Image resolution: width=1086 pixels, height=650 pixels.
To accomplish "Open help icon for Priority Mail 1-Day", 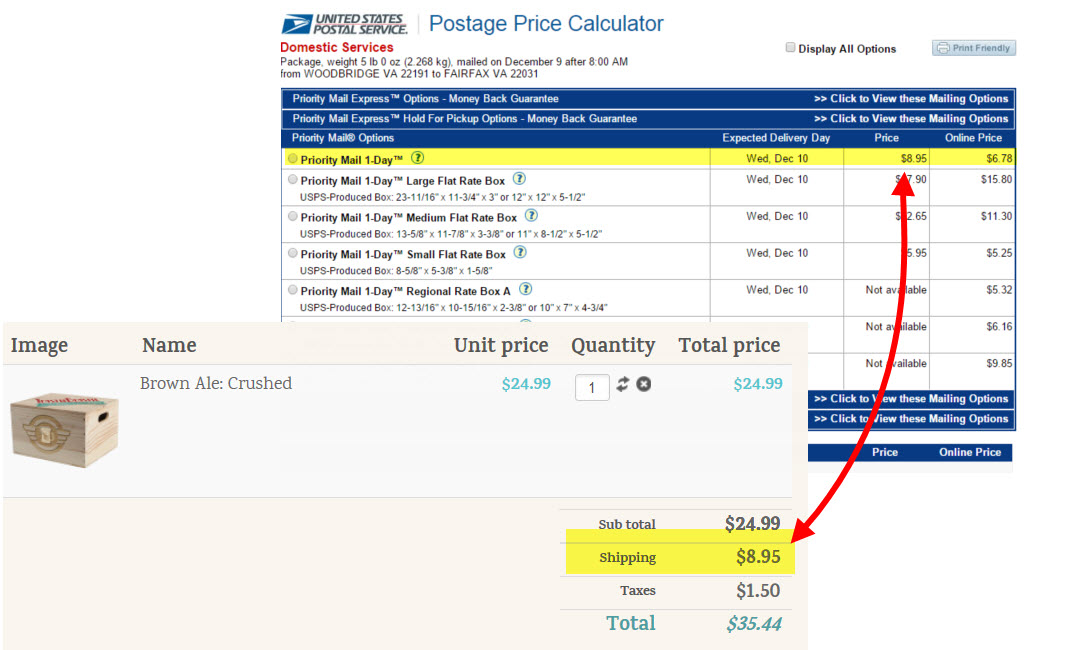I will pyautogui.click(x=418, y=158).
